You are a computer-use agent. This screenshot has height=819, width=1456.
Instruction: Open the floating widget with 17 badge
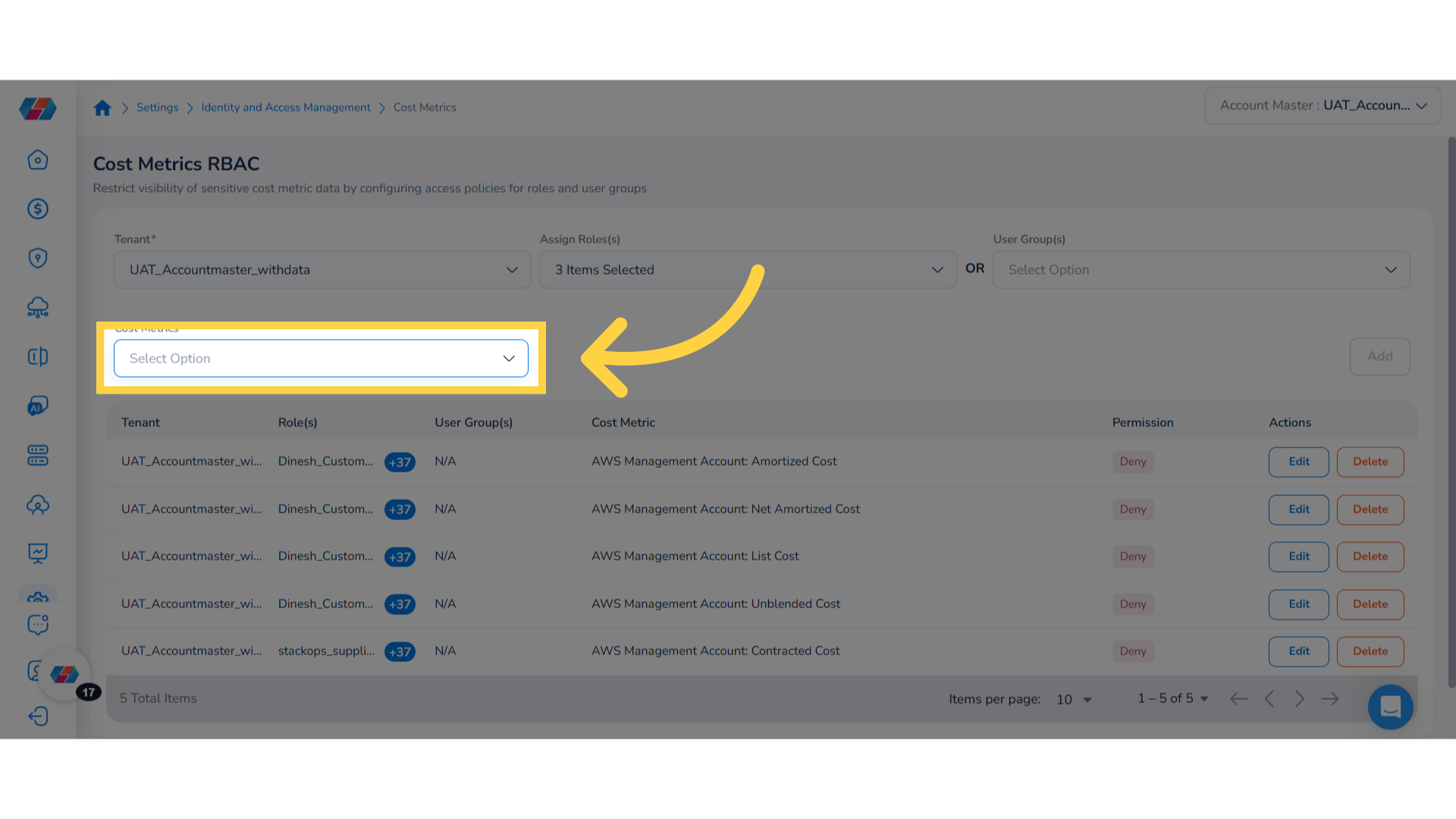point(65,674)
